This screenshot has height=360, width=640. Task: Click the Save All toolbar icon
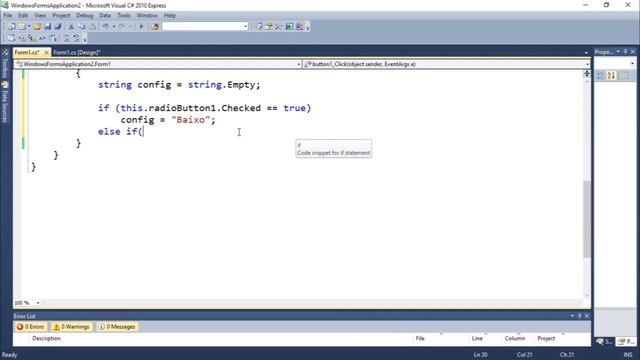pyautogui.click(x=58, y=27)
